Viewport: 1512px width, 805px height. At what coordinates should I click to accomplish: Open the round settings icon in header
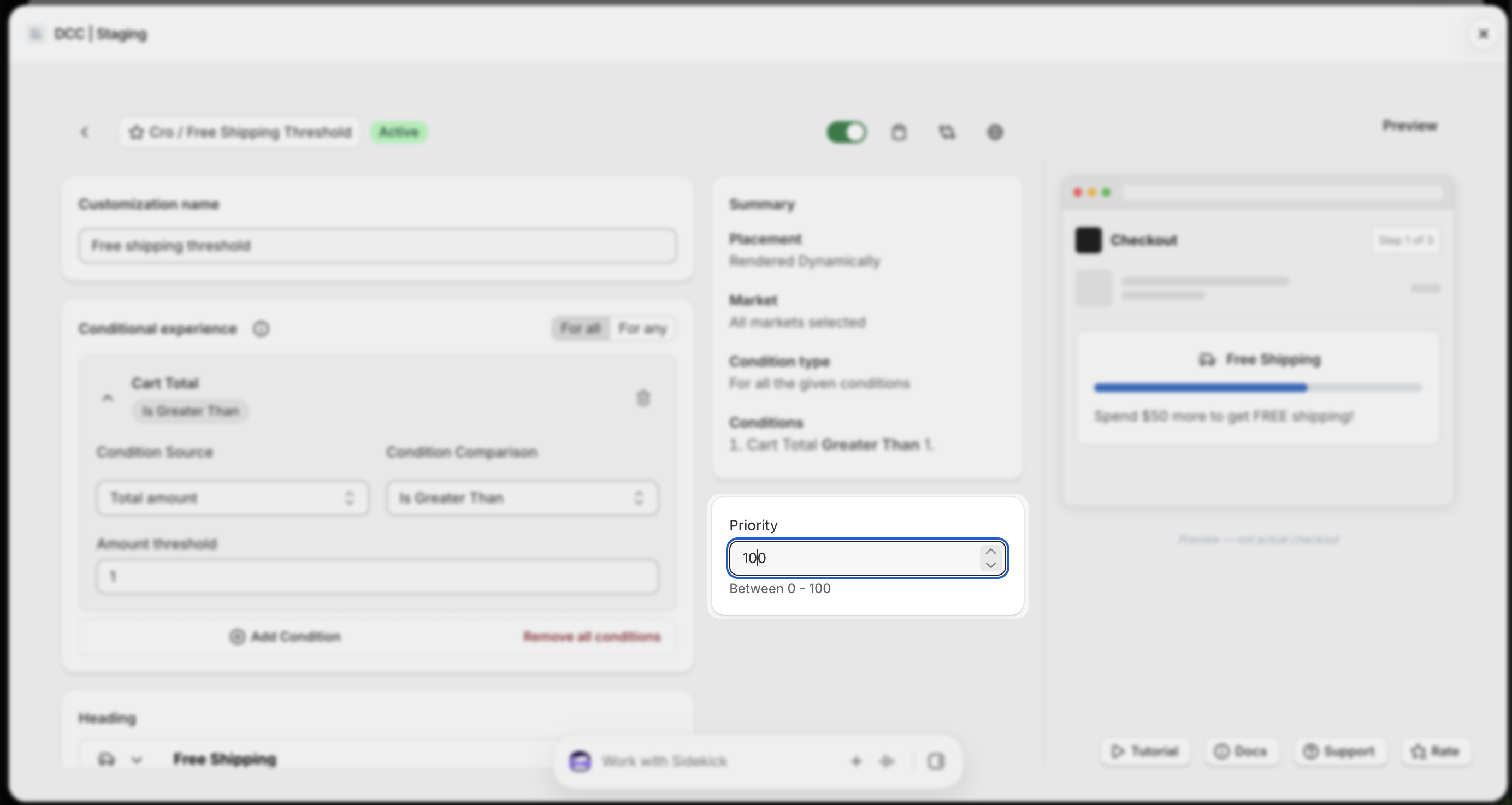(x=995, y=133)
